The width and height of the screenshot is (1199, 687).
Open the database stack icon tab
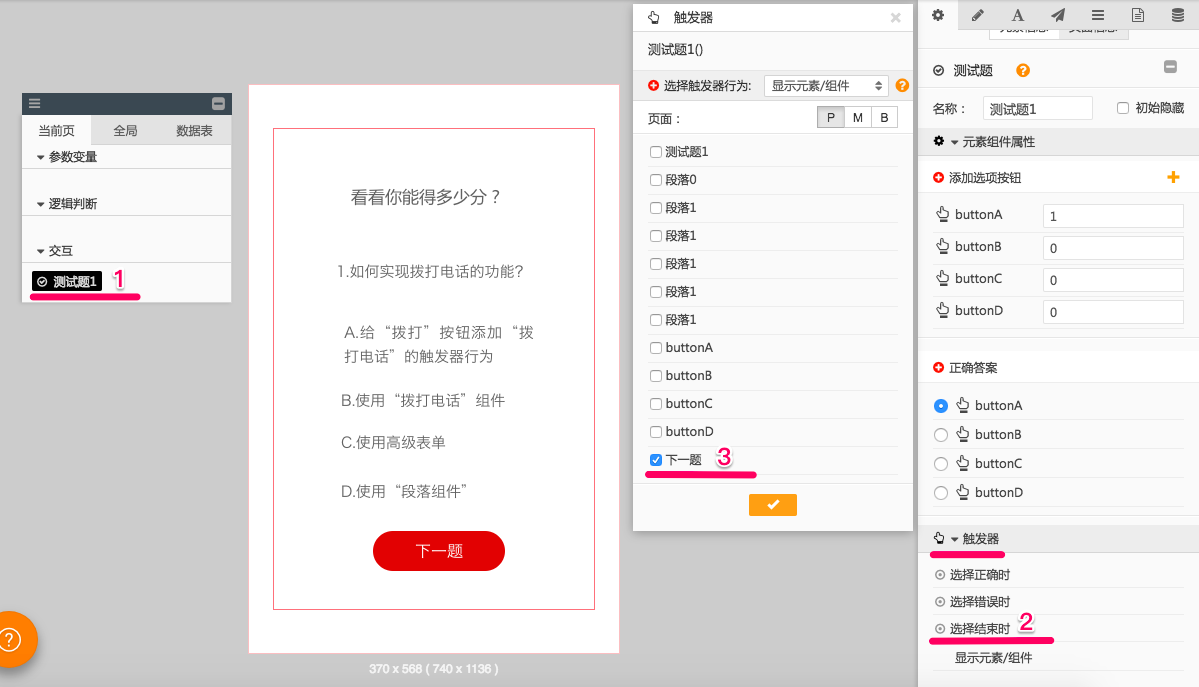click(x=1178, y=15)
